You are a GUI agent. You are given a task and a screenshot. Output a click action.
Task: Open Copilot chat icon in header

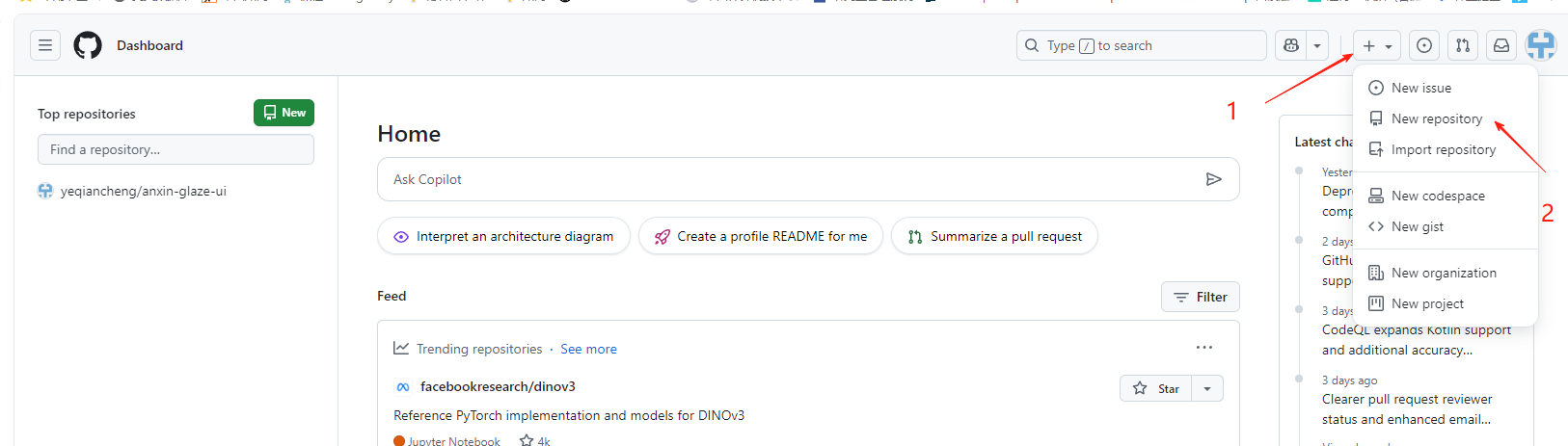[1291, 45]
